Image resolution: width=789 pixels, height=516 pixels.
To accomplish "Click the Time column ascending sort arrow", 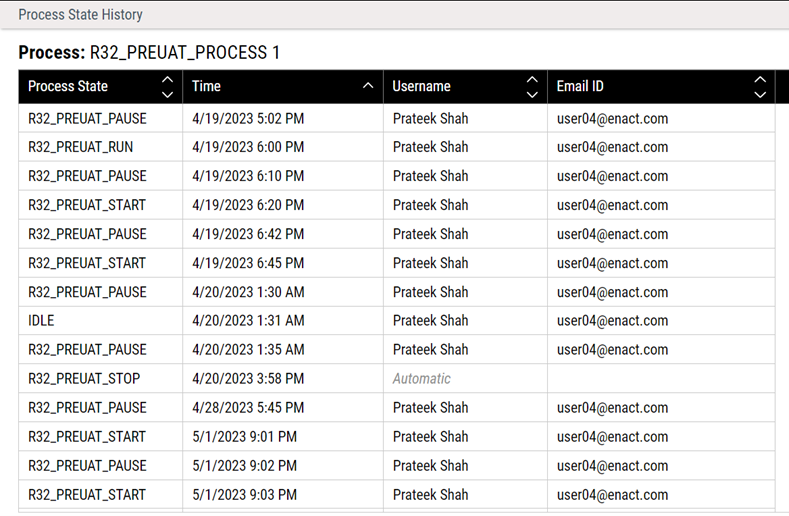I will coord(368,87).
